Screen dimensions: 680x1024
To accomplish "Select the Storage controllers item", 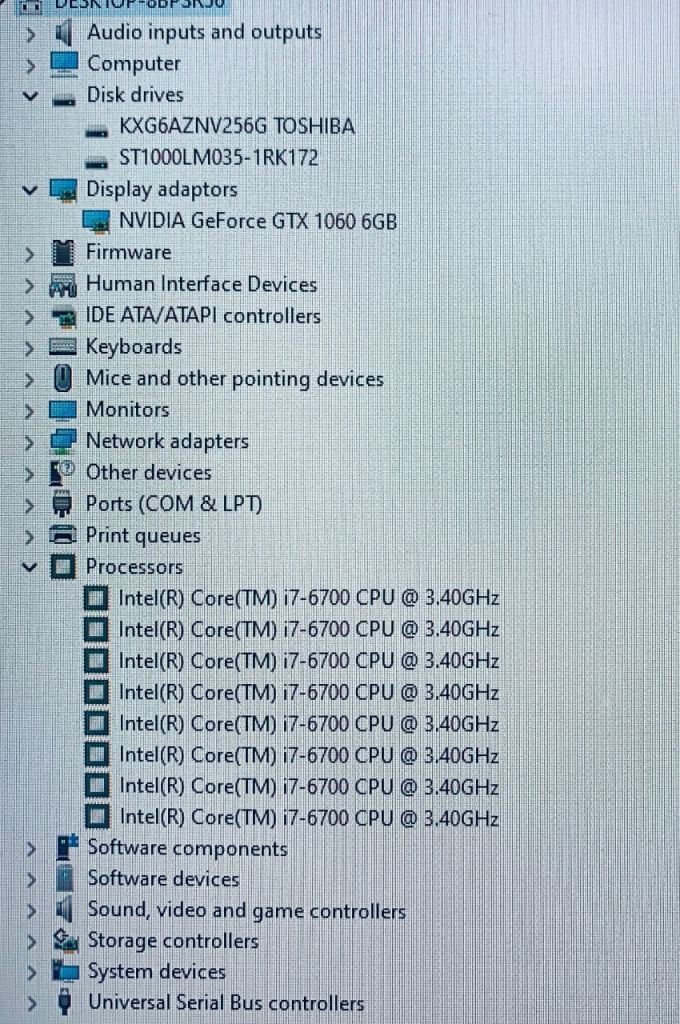I will [172, 941].
